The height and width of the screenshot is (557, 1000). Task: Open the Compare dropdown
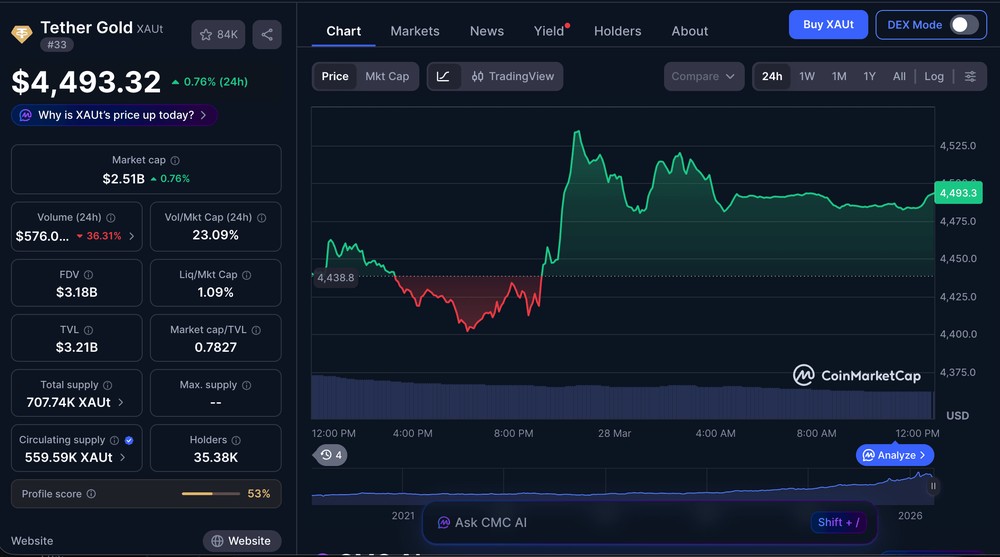703,77
